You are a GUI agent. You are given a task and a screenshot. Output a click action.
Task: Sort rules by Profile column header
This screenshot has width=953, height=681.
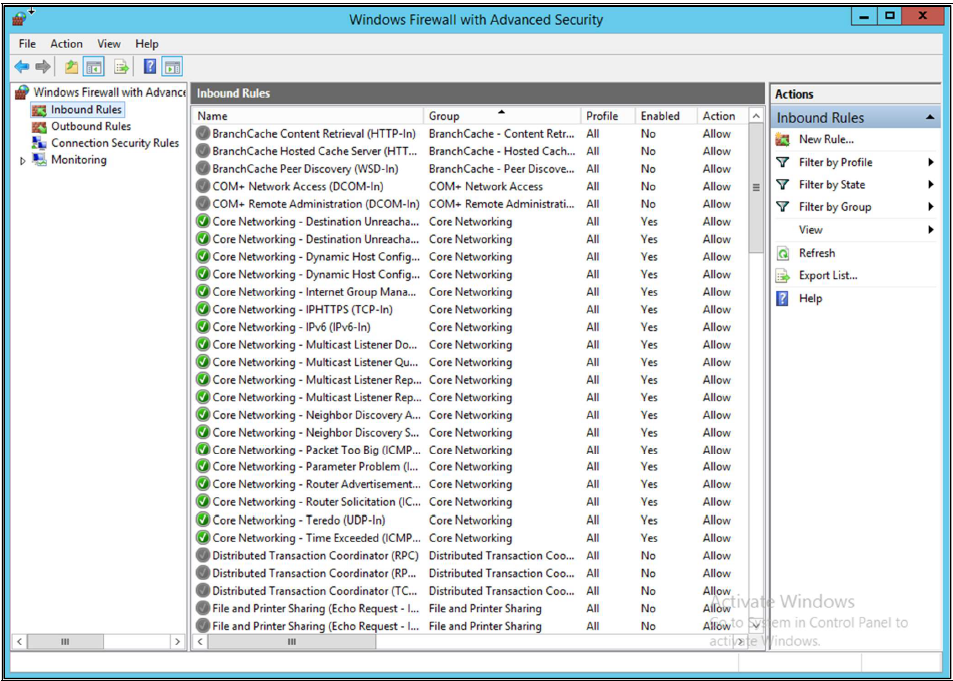(x=608, y=116)
